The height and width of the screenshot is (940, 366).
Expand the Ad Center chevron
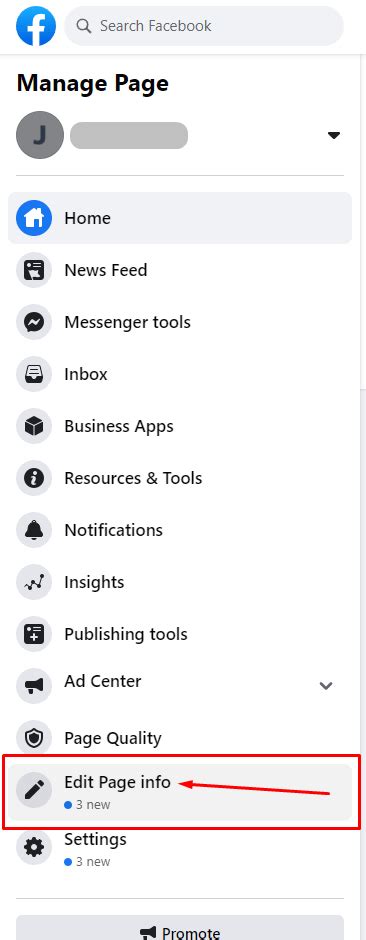(326, 685)
